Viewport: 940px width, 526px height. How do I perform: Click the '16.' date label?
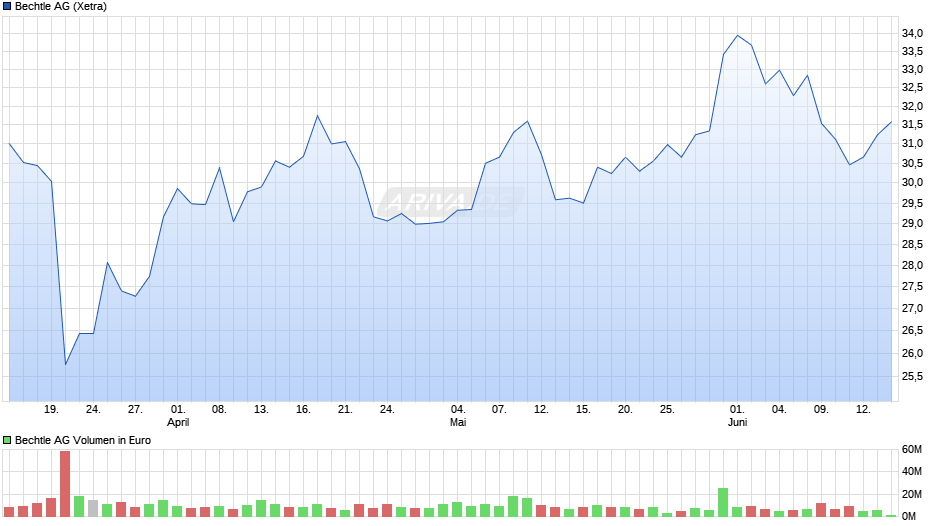coord(303,410)
